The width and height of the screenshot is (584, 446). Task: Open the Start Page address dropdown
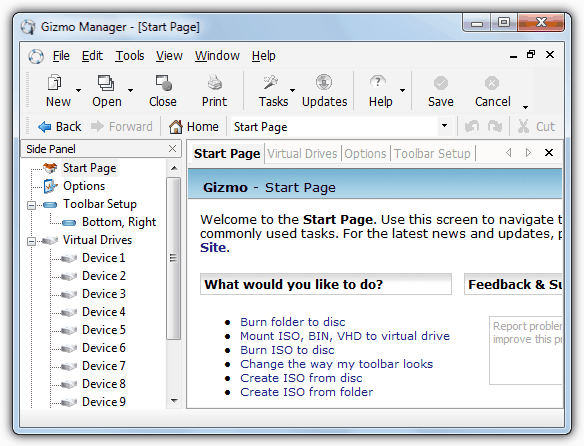pyautogui.click(x=444, y=126)
